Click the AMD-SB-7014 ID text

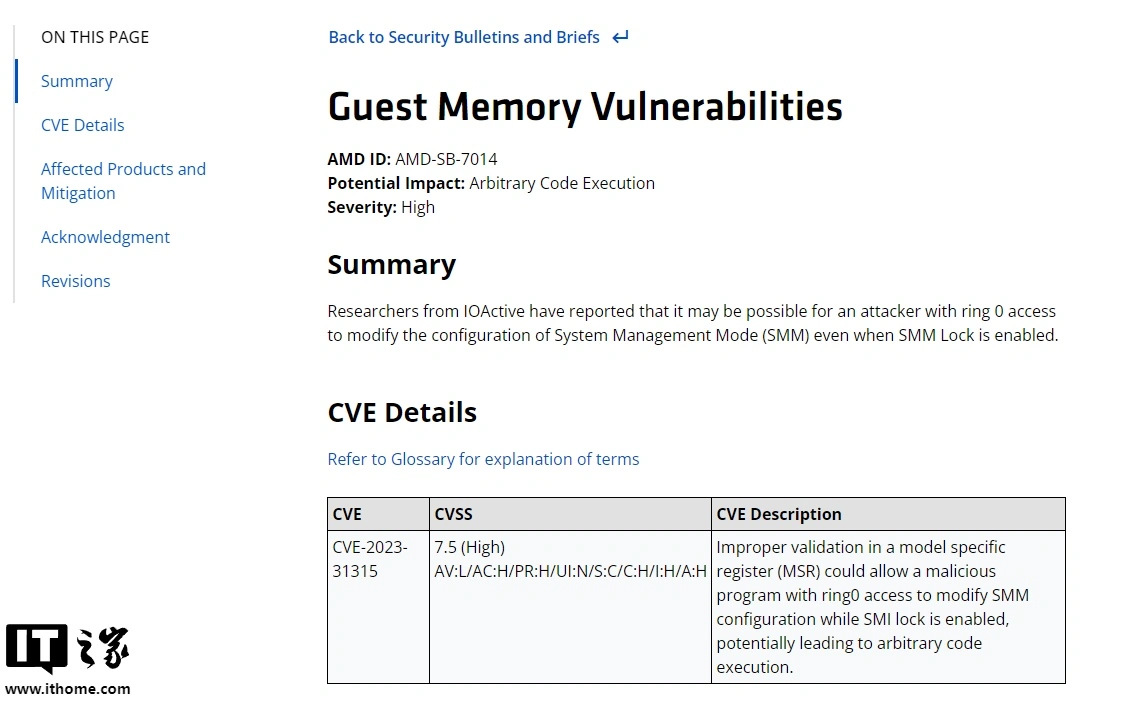pos(446,159)
